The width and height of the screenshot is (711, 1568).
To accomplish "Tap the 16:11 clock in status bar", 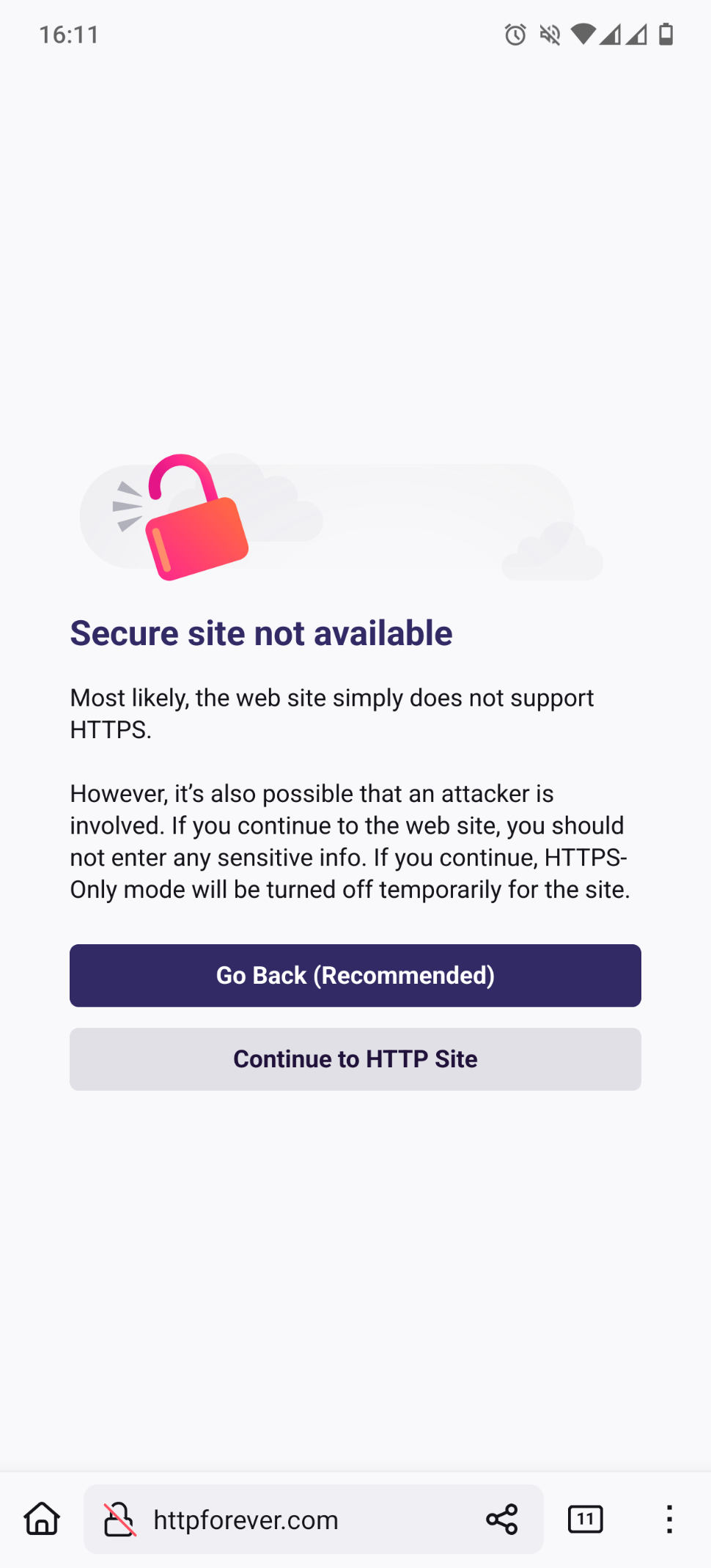I will 69,34.
